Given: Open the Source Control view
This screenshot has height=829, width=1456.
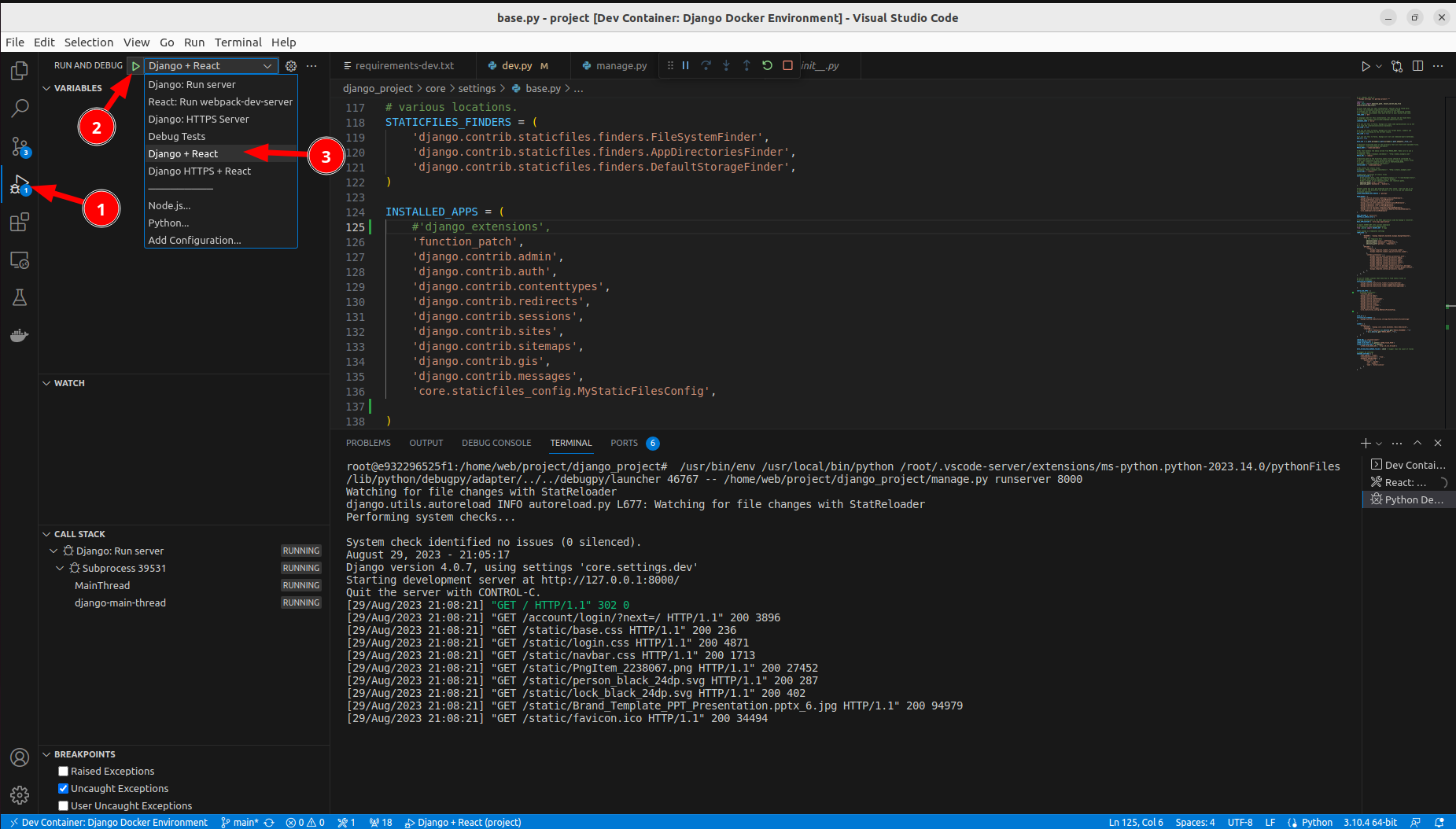Looking at the screenshot, I should (x=20, y=146).
